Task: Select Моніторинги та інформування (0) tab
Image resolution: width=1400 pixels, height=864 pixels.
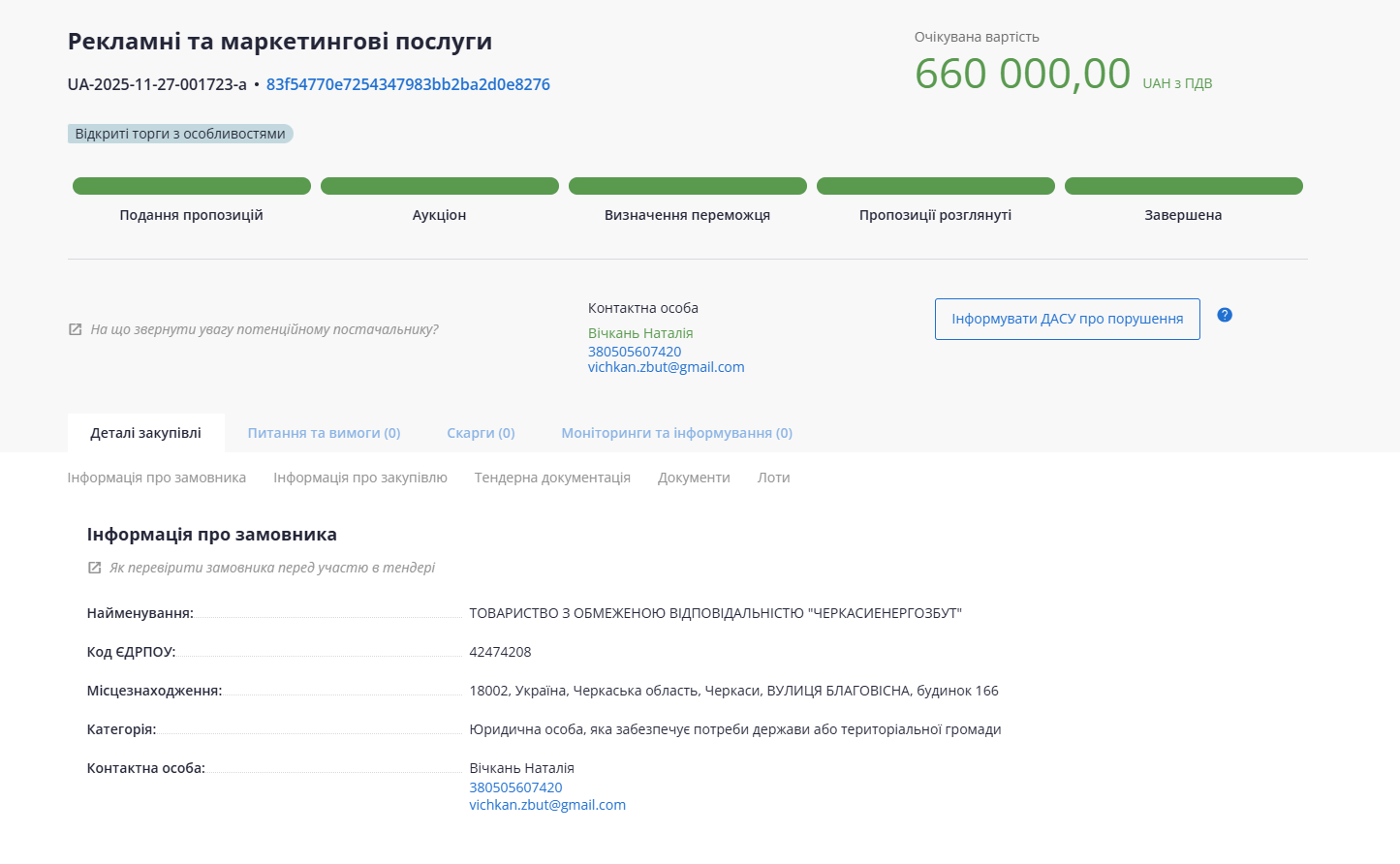Action: click(x=676, y=433)
